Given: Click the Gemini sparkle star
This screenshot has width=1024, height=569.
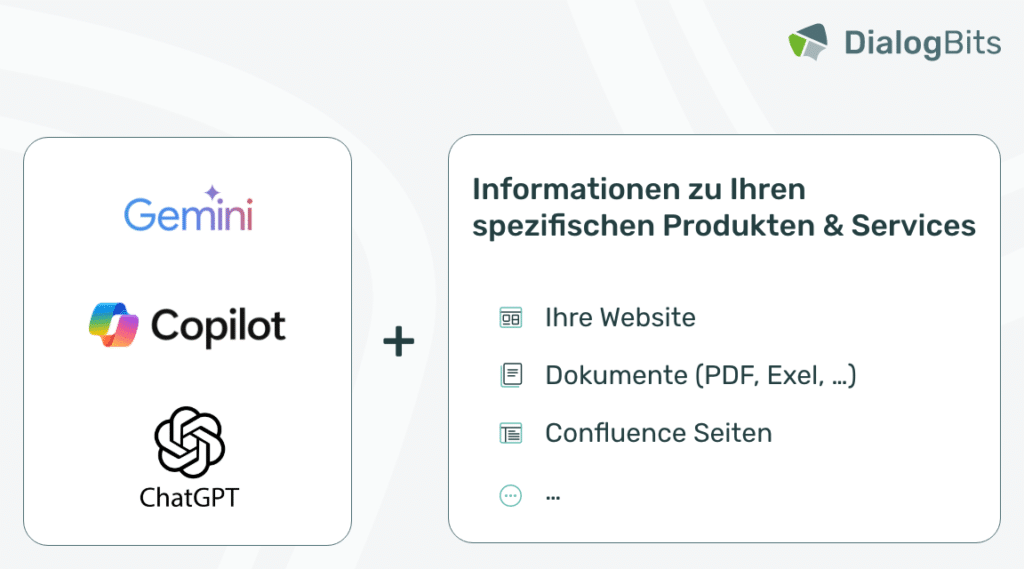Looking at the screenshot, I should 212,193.
